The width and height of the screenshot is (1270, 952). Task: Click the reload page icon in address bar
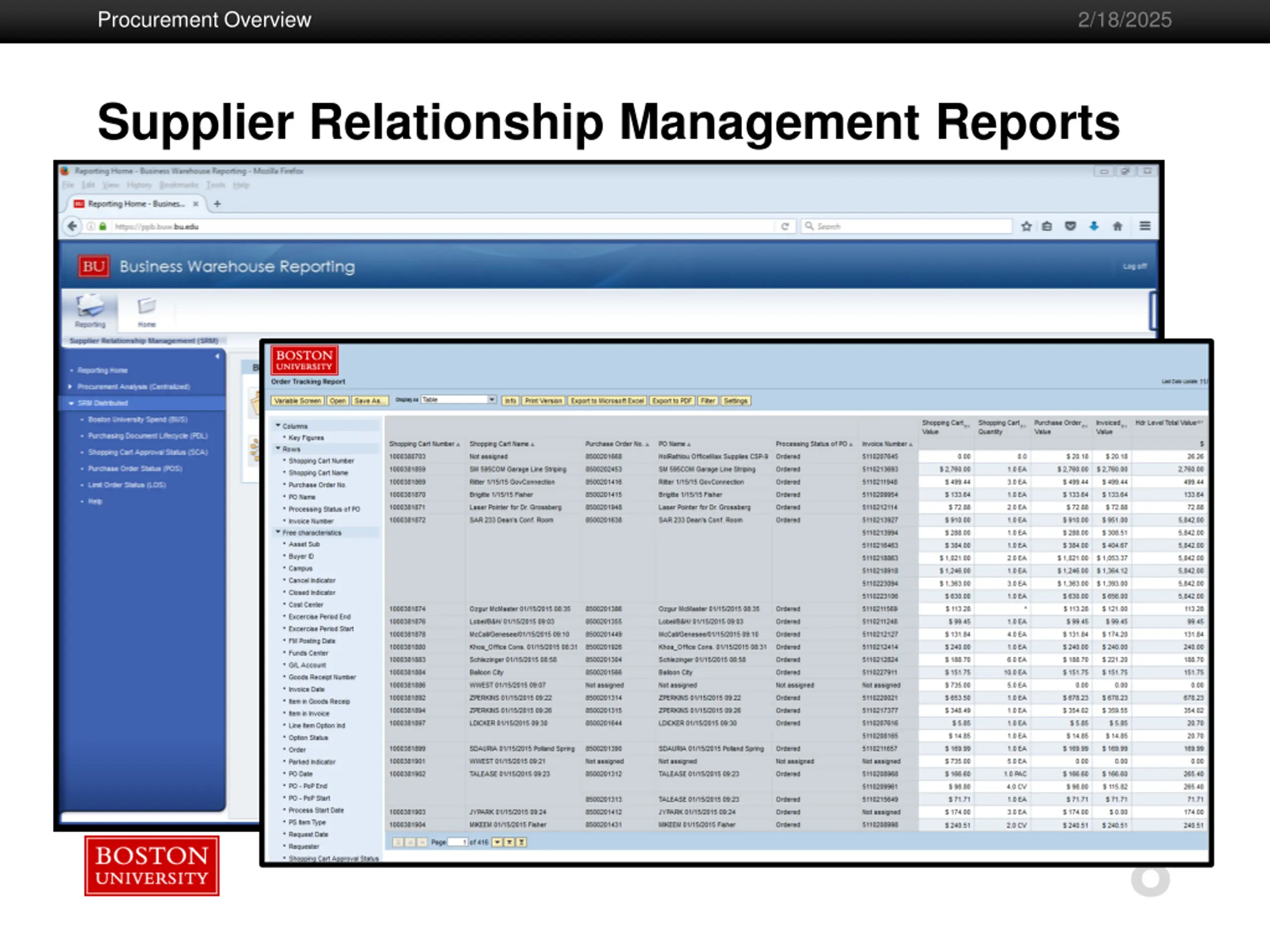tap(784, 226)
